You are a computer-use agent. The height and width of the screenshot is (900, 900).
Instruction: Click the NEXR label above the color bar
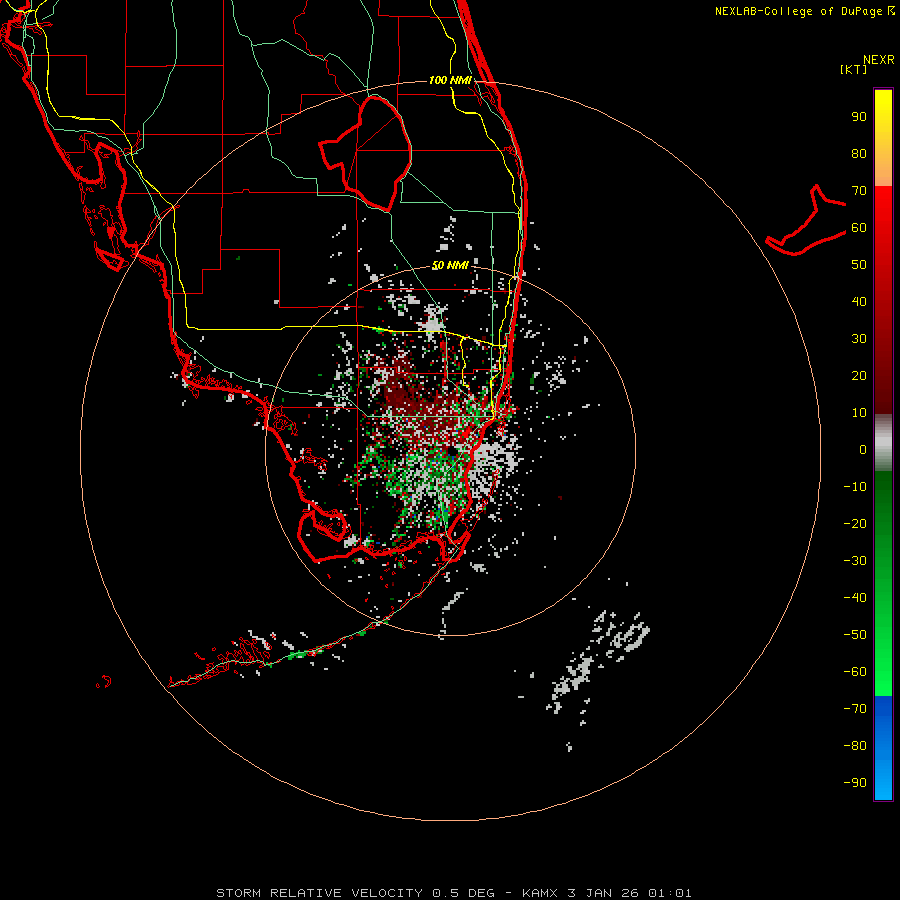pyautogui.click(x=879, y=60)
